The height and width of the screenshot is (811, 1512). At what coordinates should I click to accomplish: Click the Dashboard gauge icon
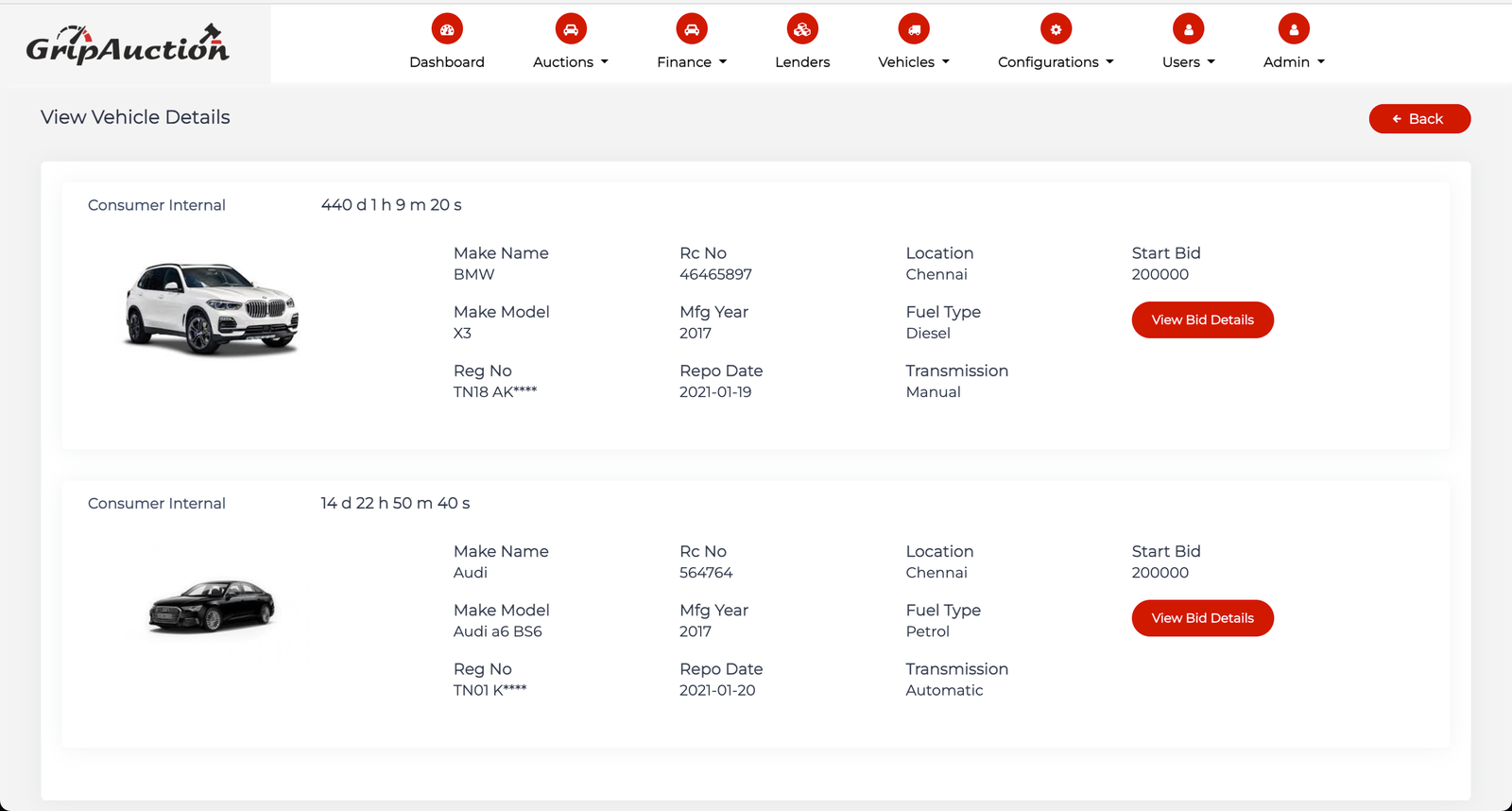pyautogui.click(x=447, y=29)
